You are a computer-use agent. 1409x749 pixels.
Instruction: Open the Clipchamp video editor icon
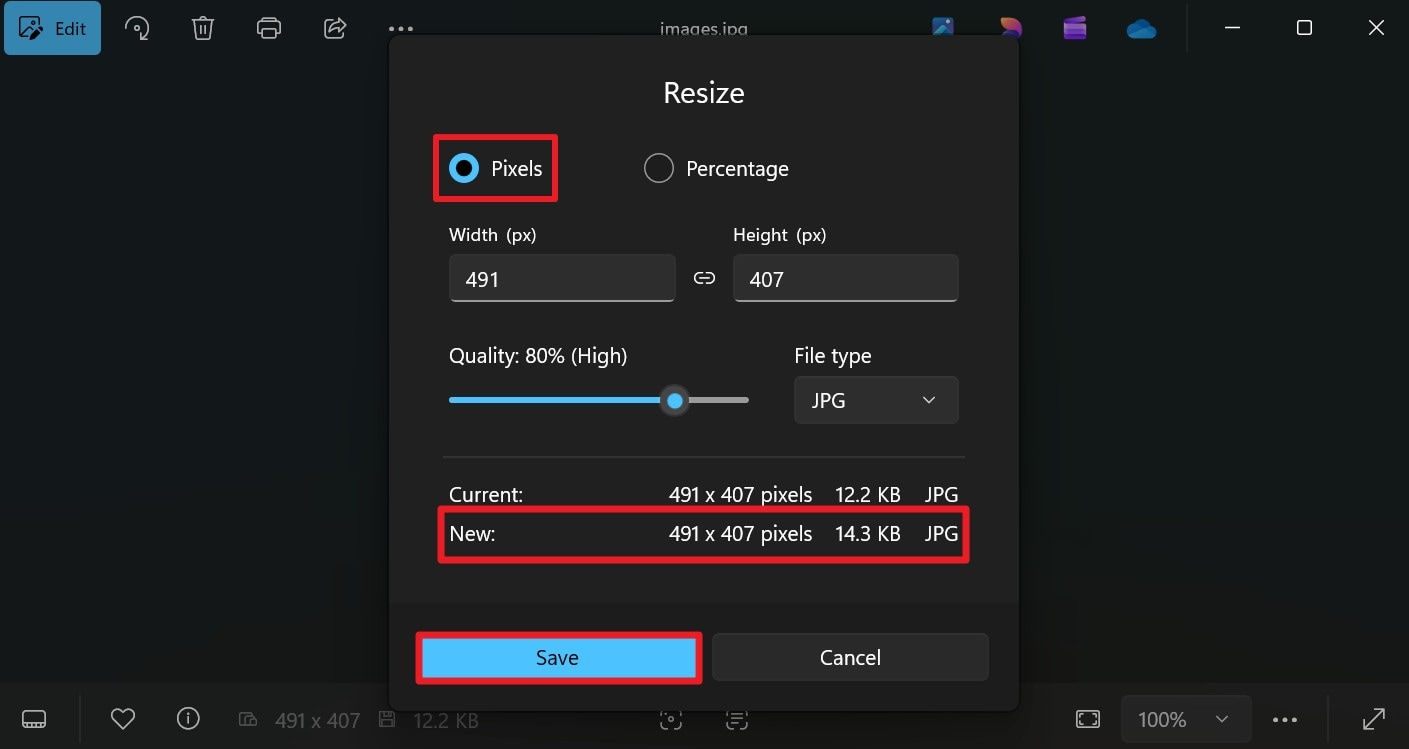(1075, 28)
